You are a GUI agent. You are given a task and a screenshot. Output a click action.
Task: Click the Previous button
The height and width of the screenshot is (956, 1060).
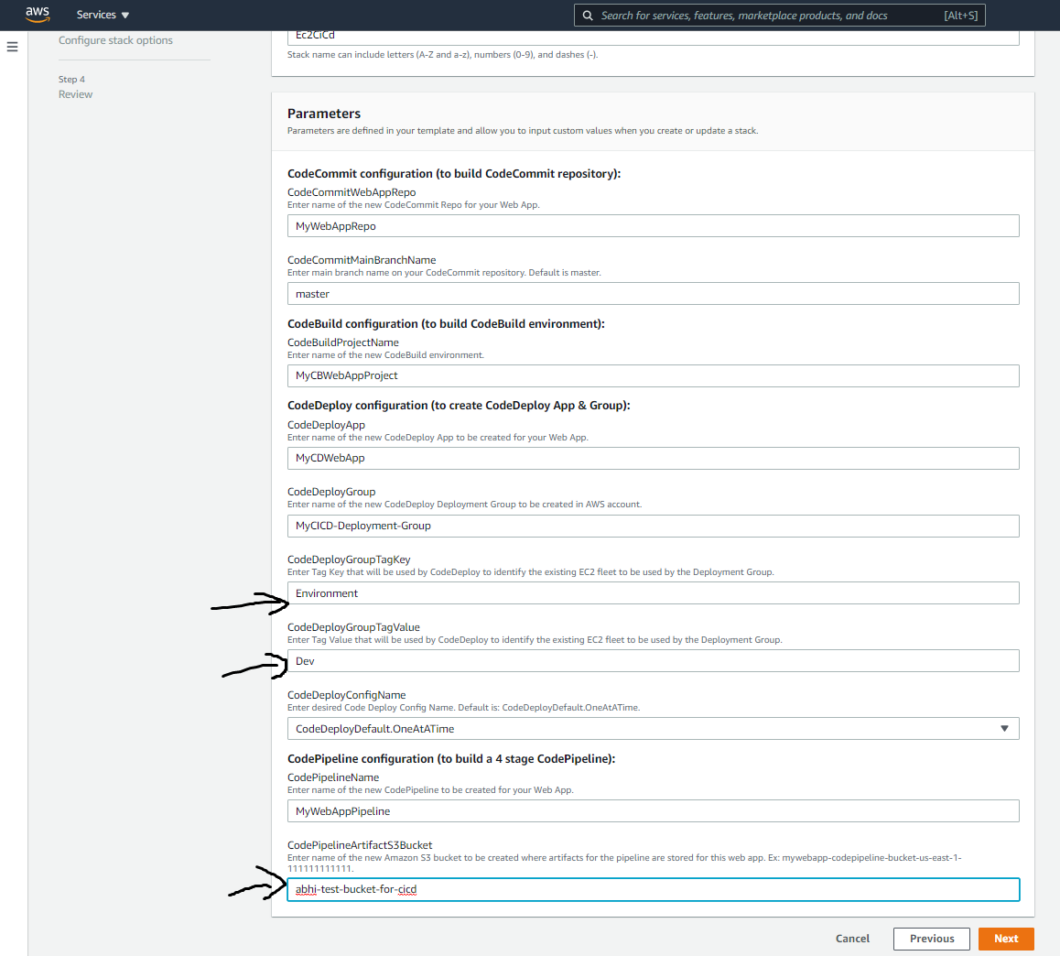(x=931, y=938)
